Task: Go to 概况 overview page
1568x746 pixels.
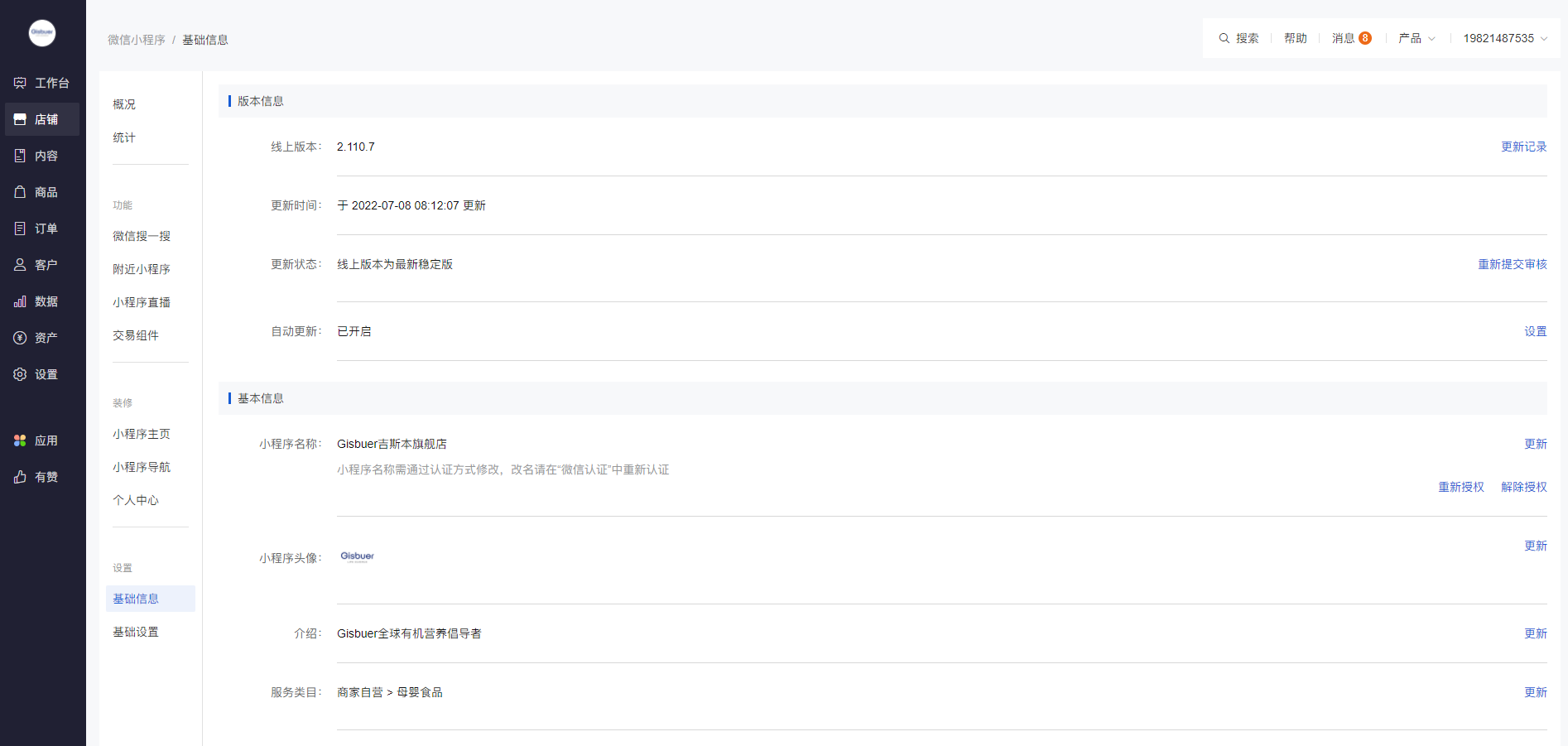Action: click(x=124, y=104)
